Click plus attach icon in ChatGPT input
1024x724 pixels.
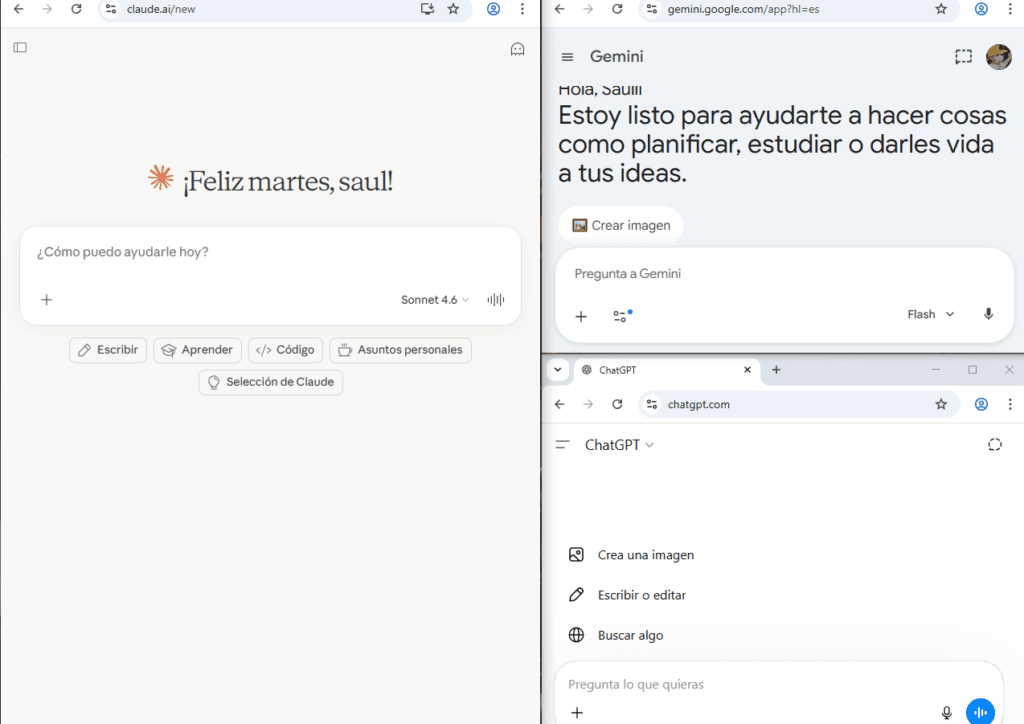click(x=577, y=713)
